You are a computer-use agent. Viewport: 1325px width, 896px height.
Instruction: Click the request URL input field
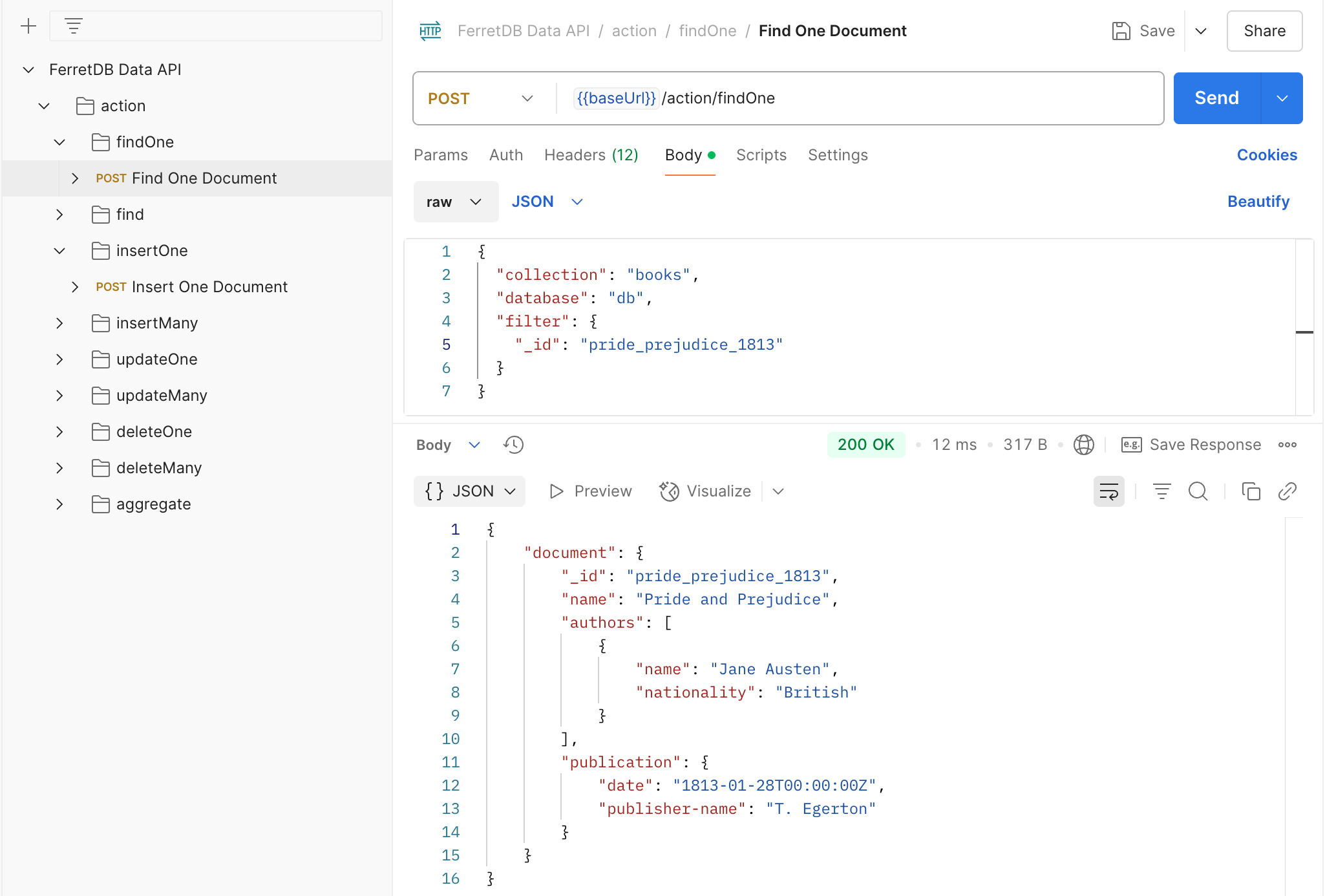pyautogui.click(x=905, y=98)
